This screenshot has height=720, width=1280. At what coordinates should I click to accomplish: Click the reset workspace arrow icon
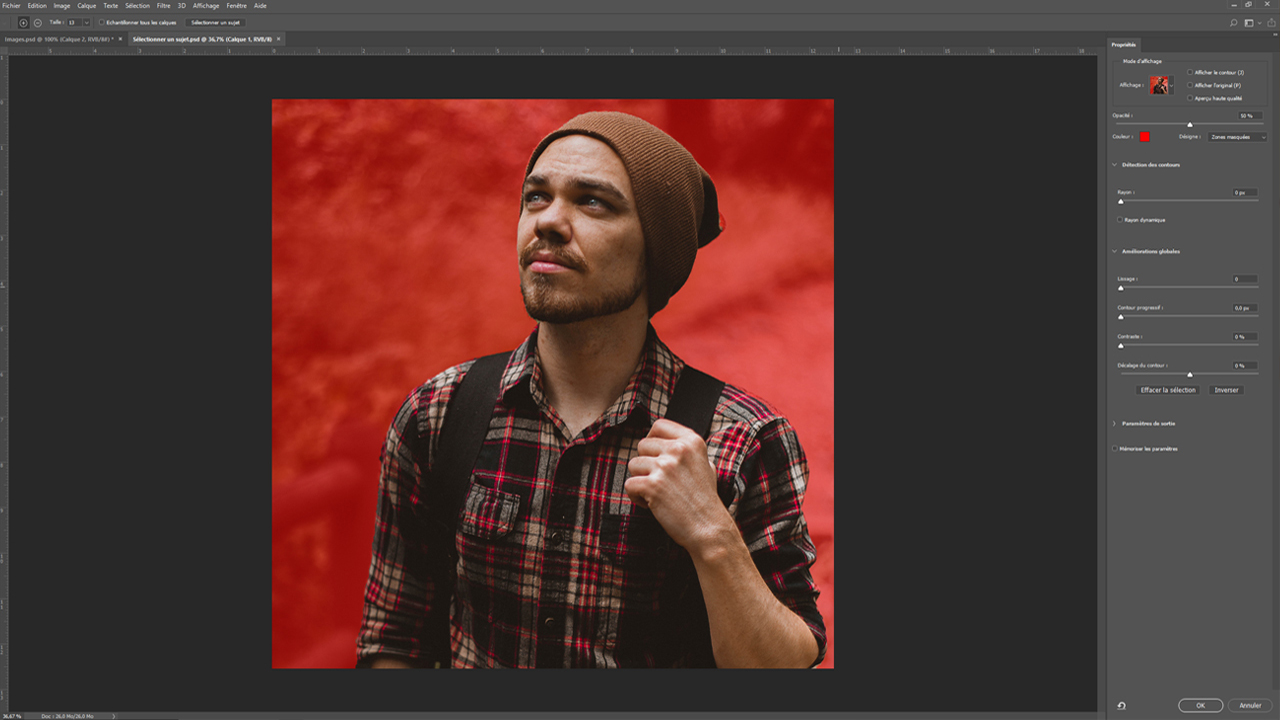click(1122, 705)
